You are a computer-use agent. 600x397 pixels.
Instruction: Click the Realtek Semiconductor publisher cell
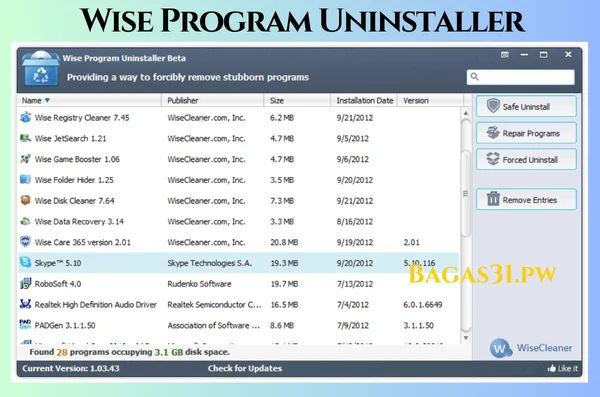coord(214,304)
